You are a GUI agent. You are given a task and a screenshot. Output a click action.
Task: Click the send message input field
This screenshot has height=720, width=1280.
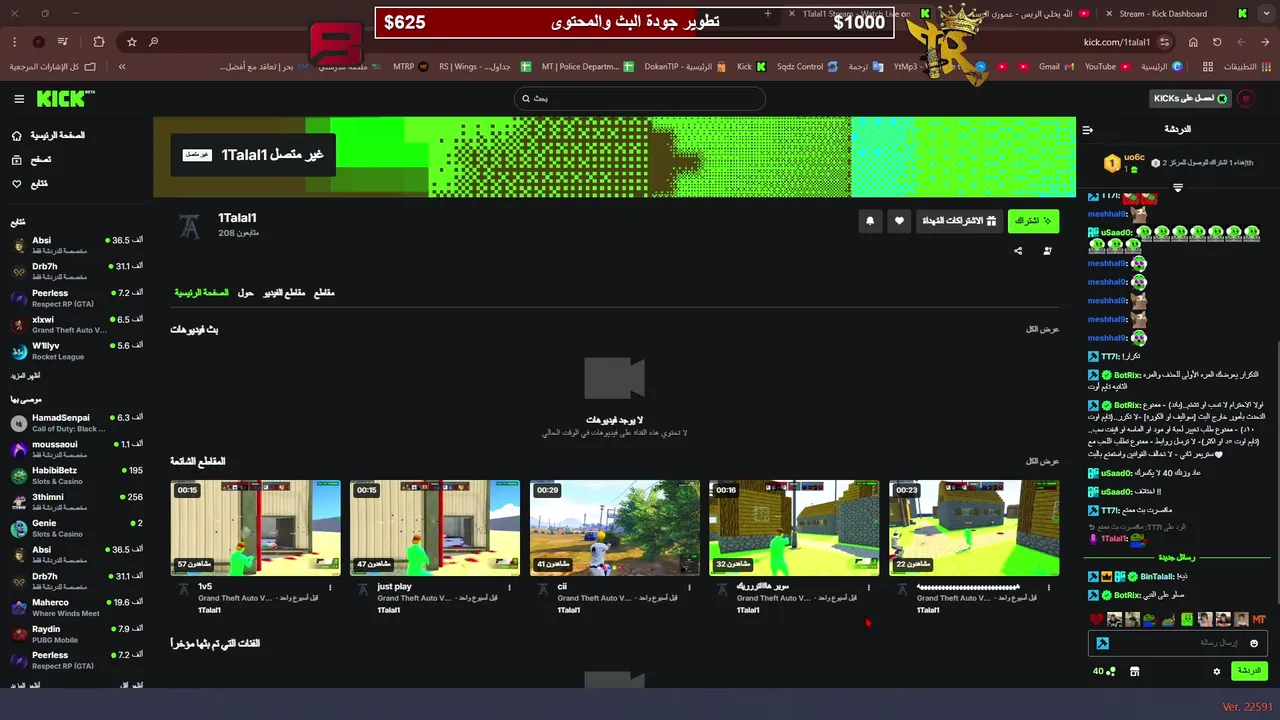click(x=1178, y=643)
